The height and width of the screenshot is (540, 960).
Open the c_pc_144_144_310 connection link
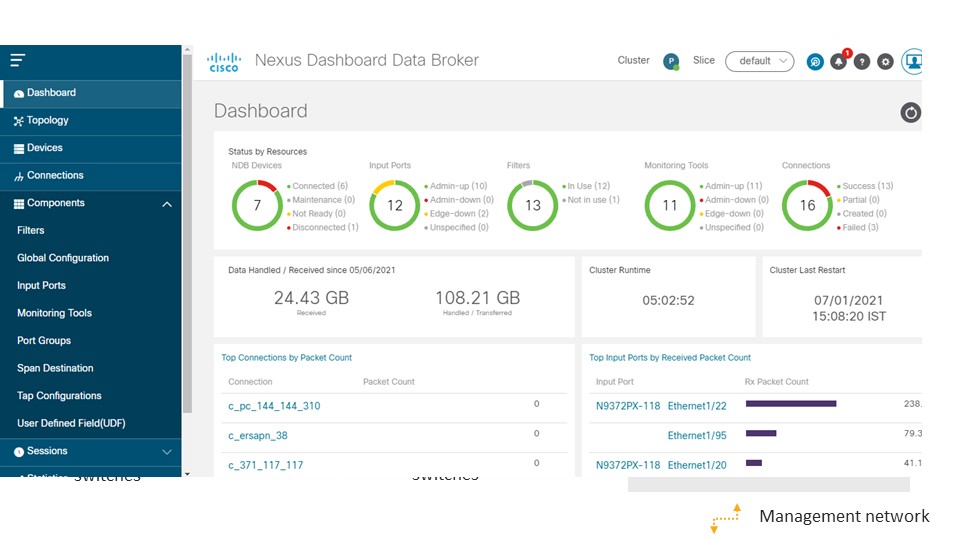pos(274,406)
